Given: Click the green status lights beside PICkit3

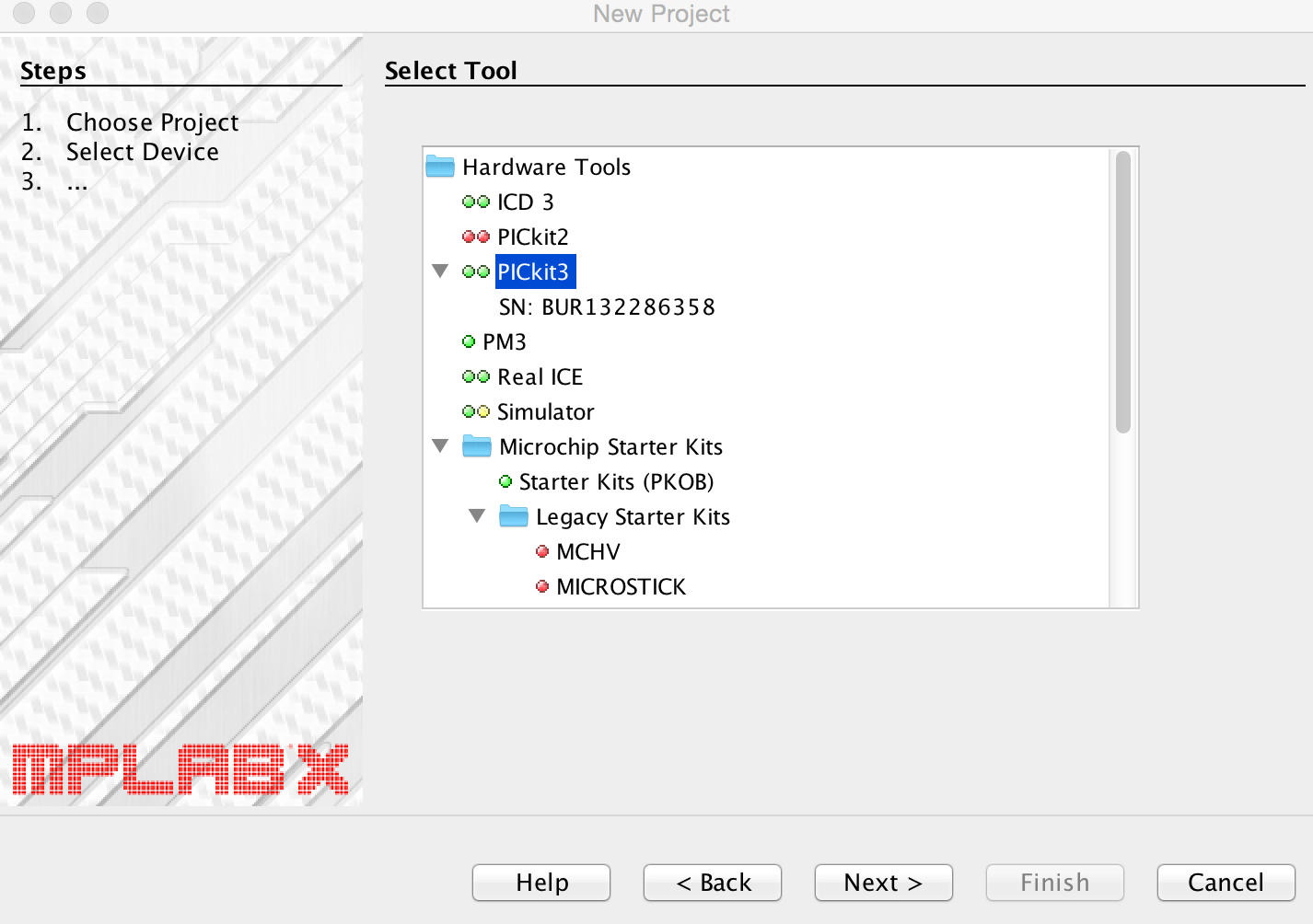Looking at the screenshot, I should pos(476,271).
